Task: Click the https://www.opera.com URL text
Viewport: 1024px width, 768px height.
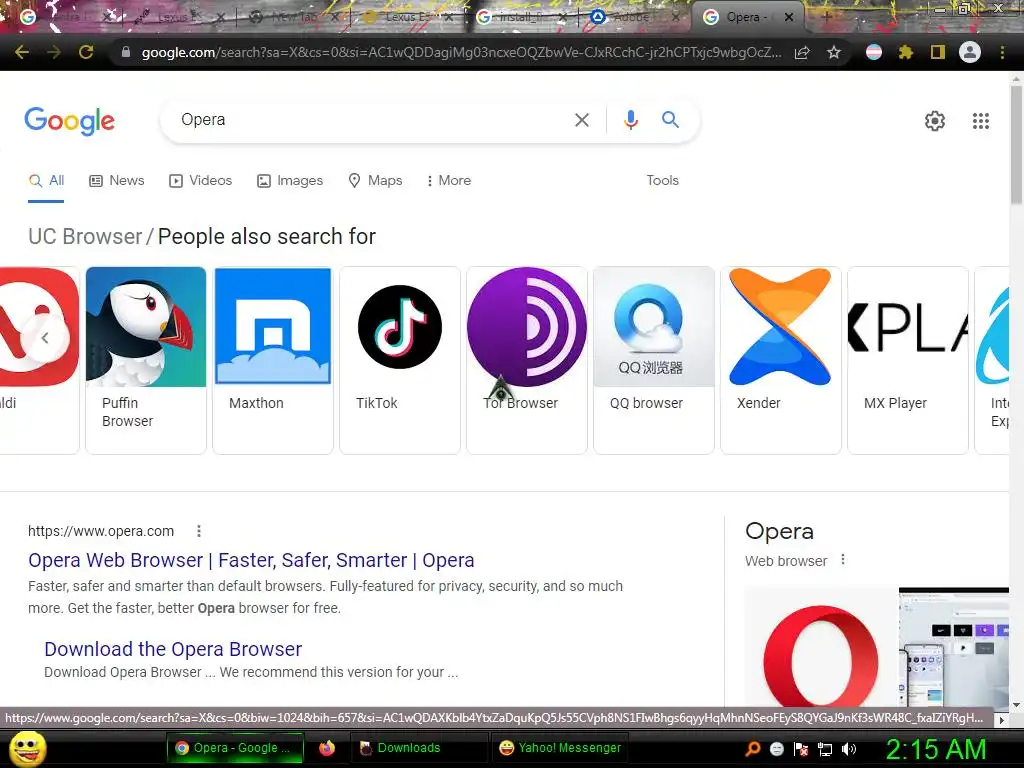Action: (x=101, y=532)
